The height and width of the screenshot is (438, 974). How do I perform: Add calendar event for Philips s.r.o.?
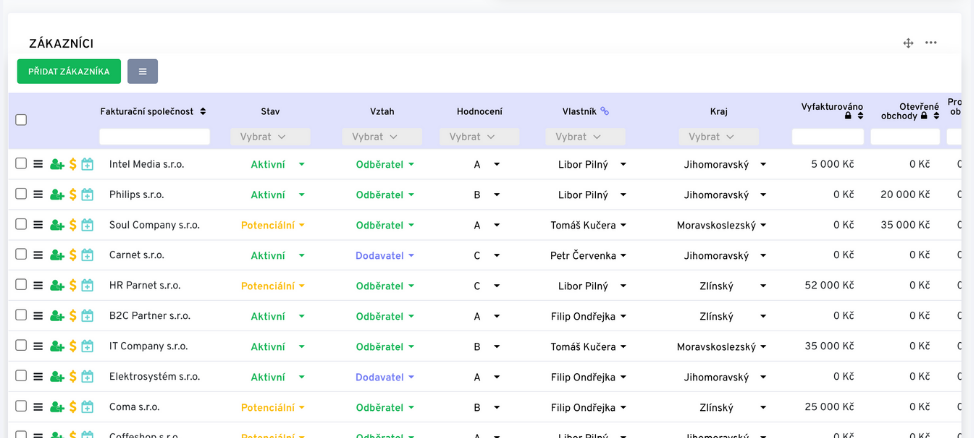88,194
